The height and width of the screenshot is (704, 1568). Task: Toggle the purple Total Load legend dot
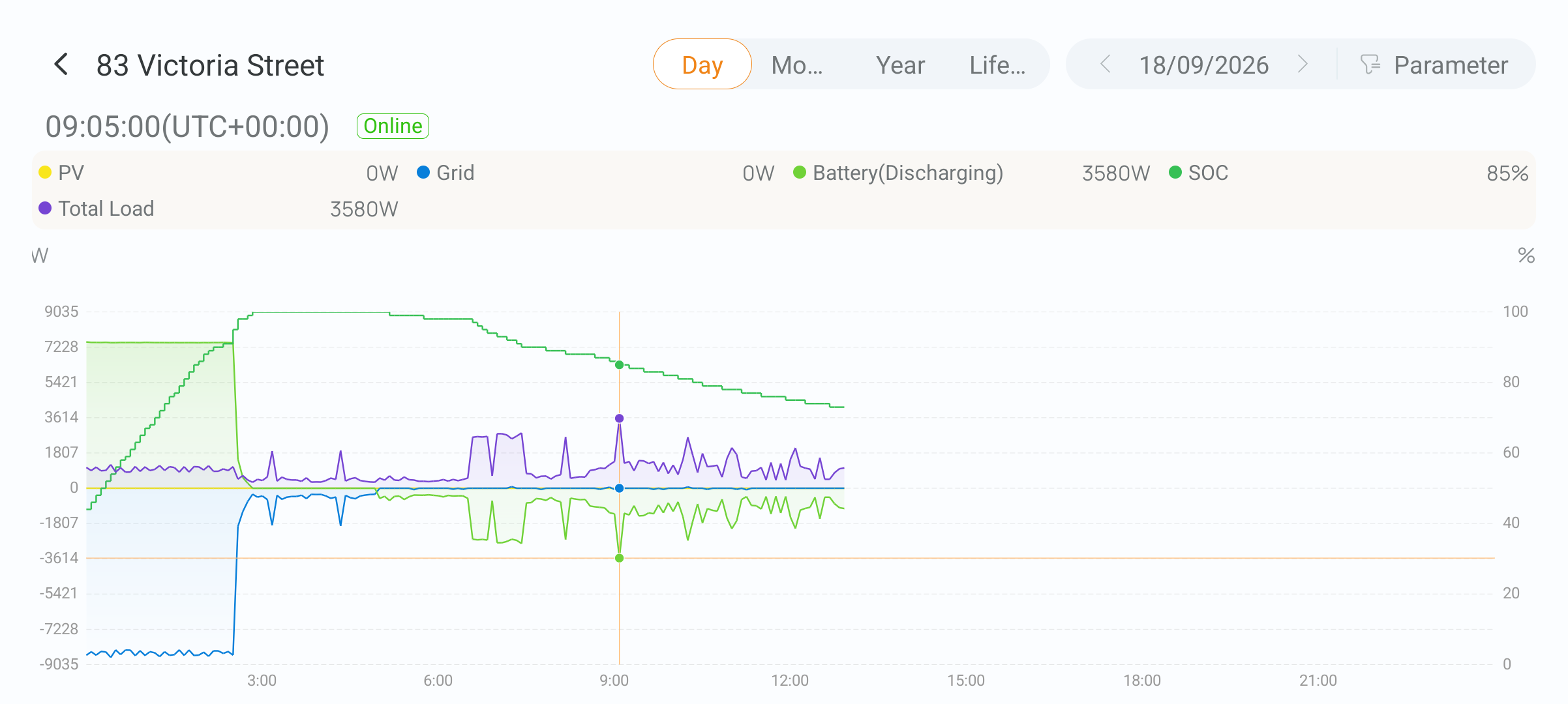[45, 209]
